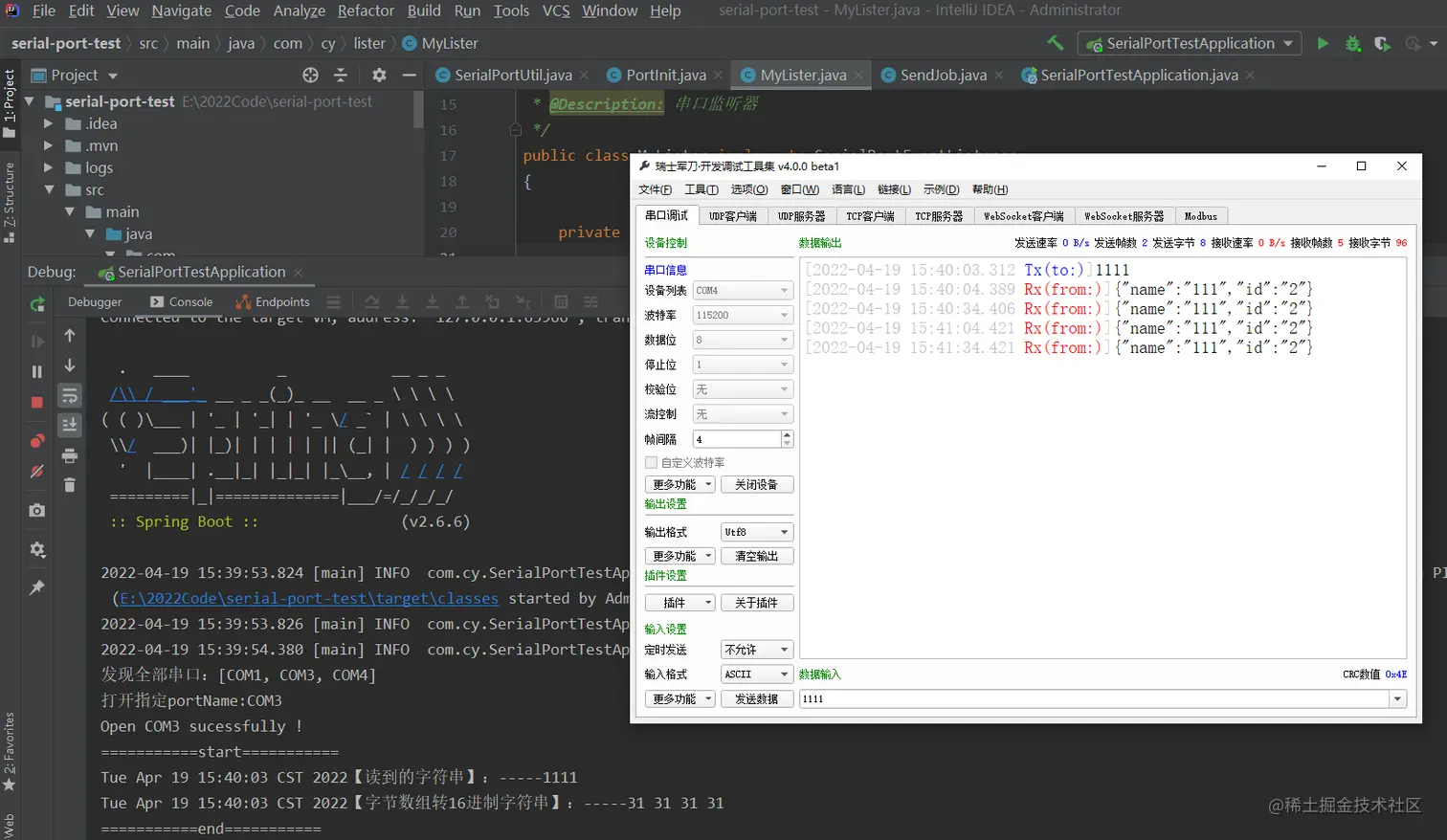Image resolution: width=1447 pixels, height=840 pixels.
Task: Collapse the main folder in tree
Action: 69,211
